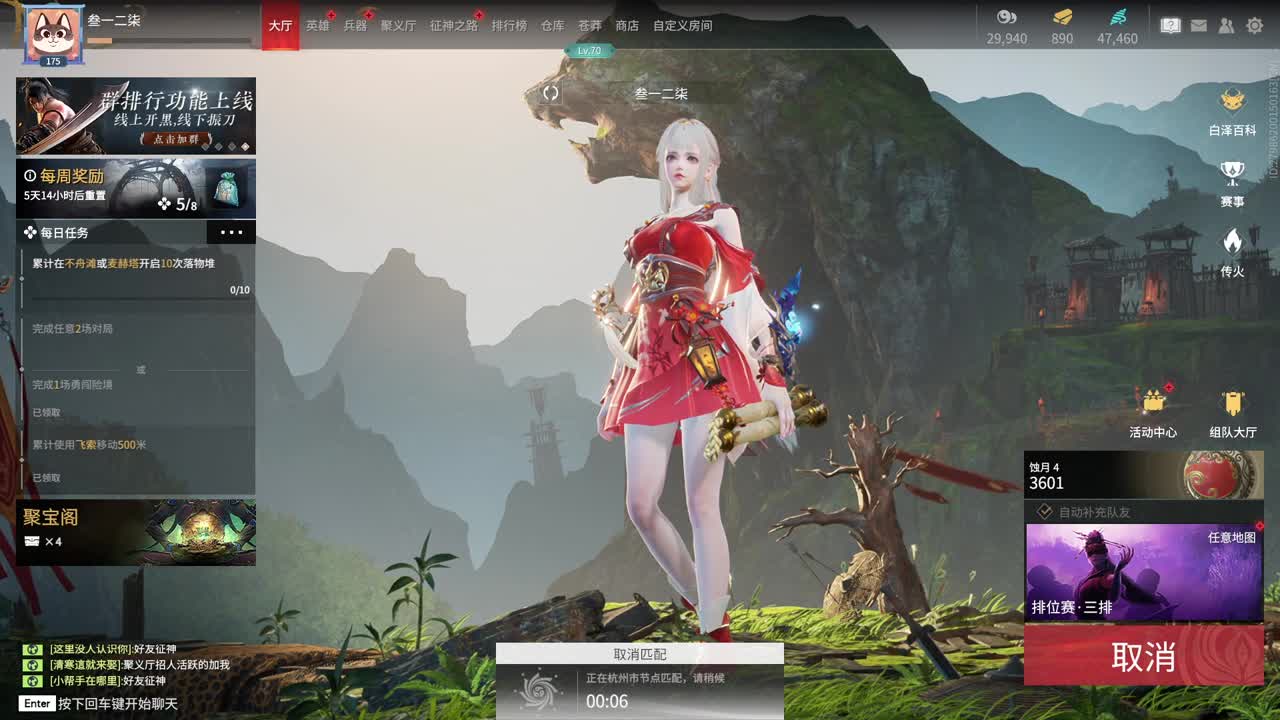
Task: Open 白泽百科 encyclopedia icon
Action: [1232, 101]
